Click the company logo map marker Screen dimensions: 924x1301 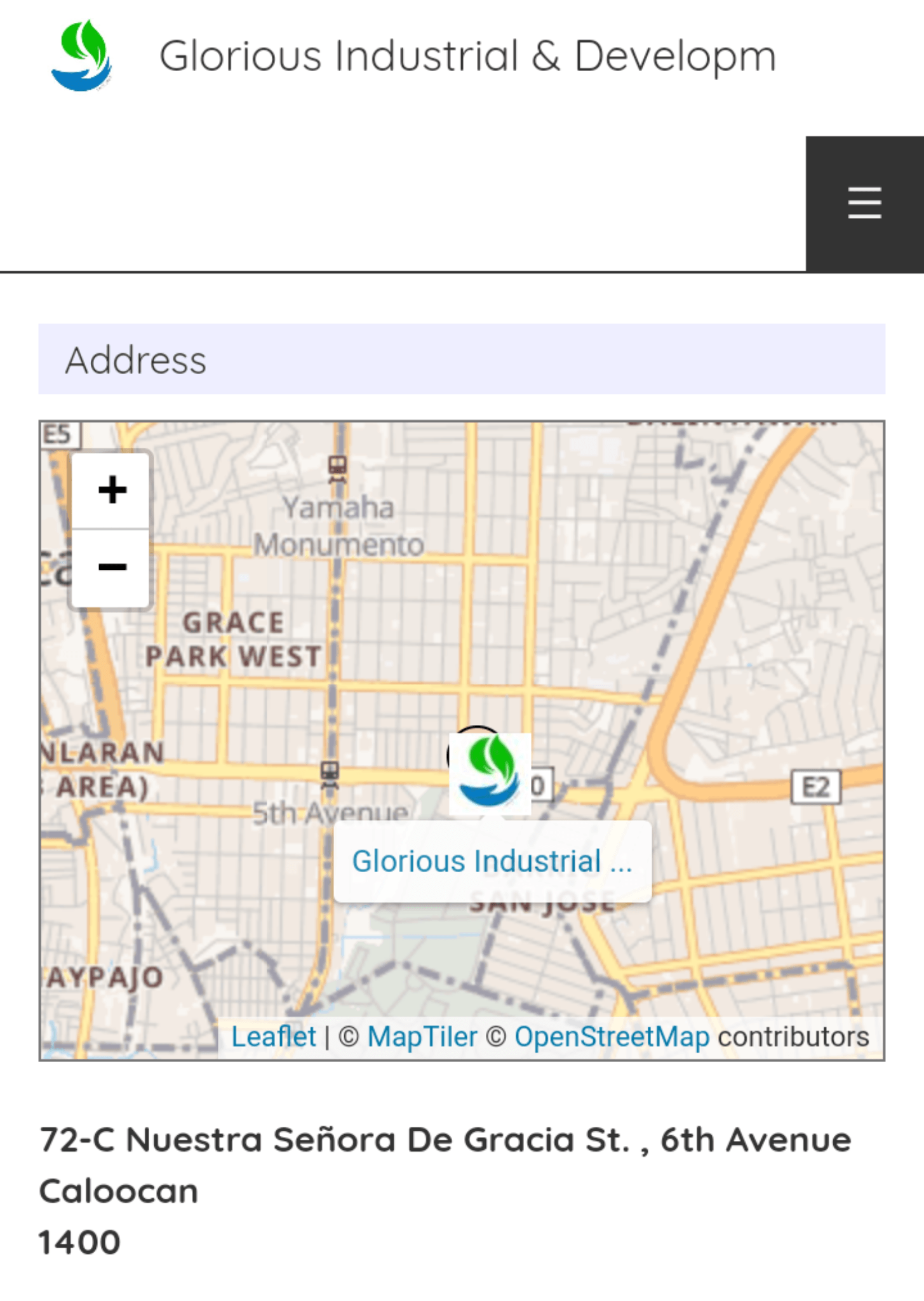(490, 773)
